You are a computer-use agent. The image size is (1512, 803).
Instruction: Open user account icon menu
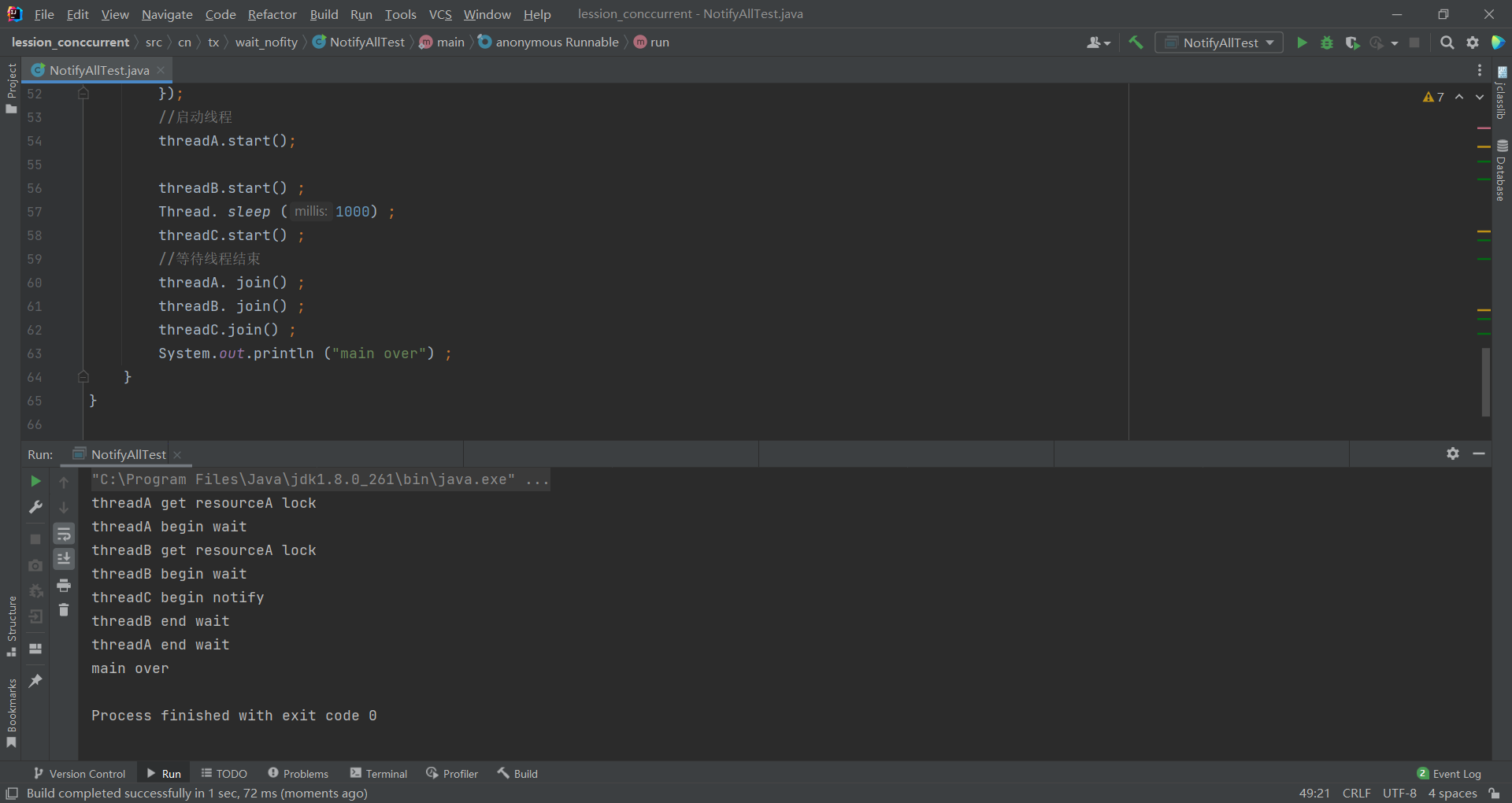1098,43
